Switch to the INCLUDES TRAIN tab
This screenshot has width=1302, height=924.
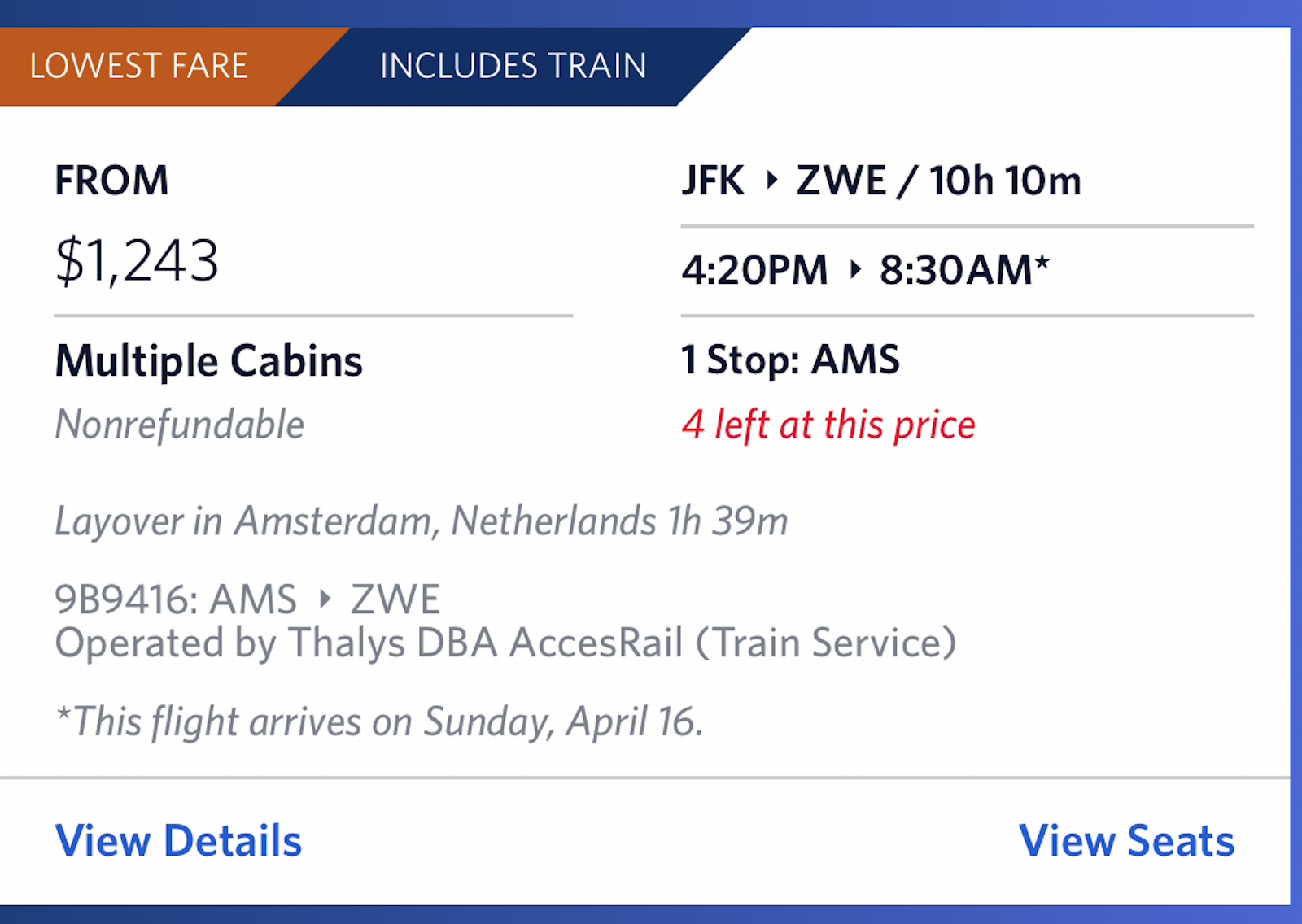click(514, 66)
